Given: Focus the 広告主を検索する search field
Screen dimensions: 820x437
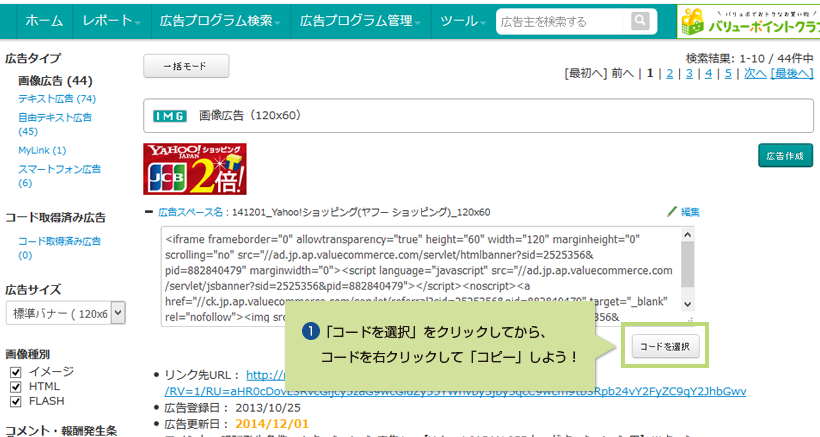Looking at the screenshot, I should pyautogui.click(x=562, y=21).
